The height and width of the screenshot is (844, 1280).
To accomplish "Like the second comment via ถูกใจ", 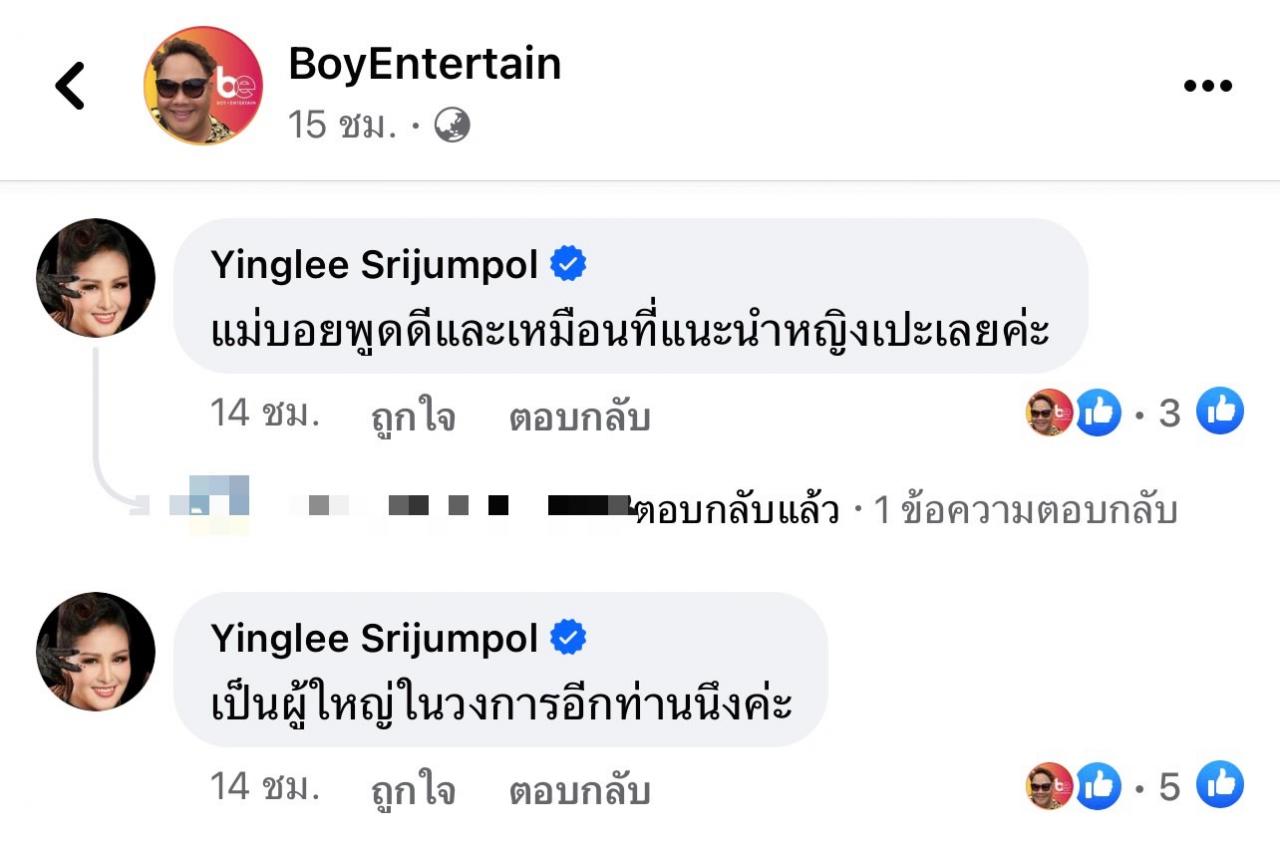I will point(413,789).
